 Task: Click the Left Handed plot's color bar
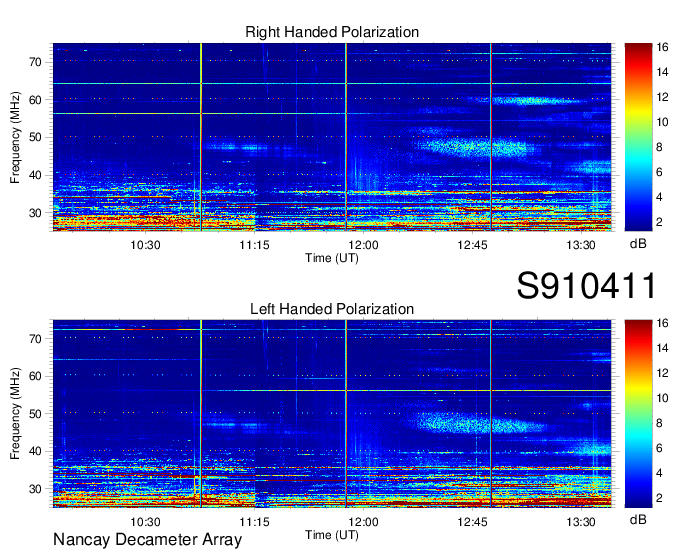click(x=638, y=413)
